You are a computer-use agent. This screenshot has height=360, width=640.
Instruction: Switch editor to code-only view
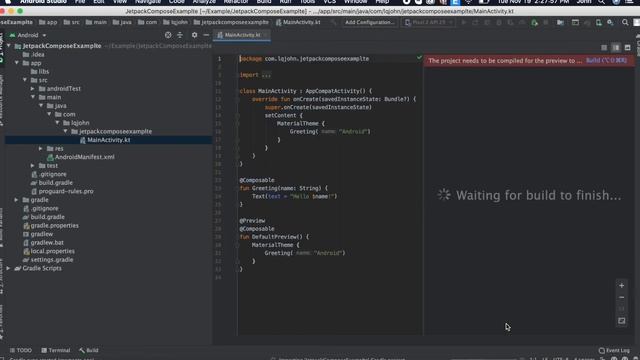[x=604, y=48]
